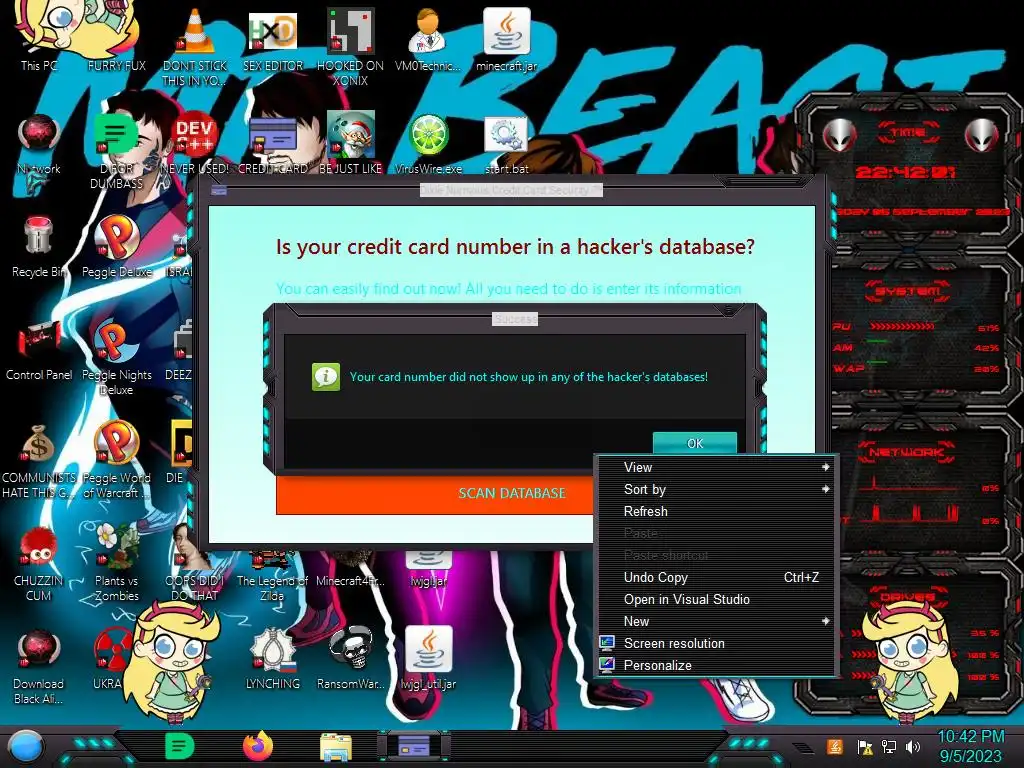Open the lwjgl_util.jar file icon
The image size is (1024, 768).
click(x=428, y=658)
